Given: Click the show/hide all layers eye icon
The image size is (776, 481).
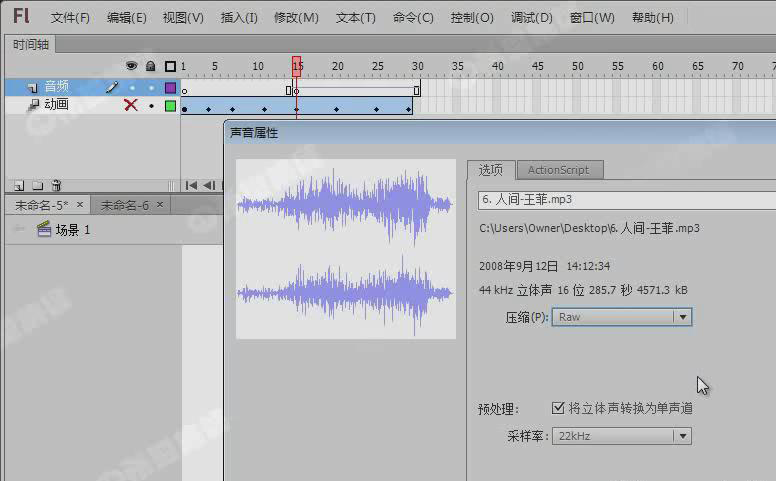Looking at the screenshot, I should click(131, 67).
